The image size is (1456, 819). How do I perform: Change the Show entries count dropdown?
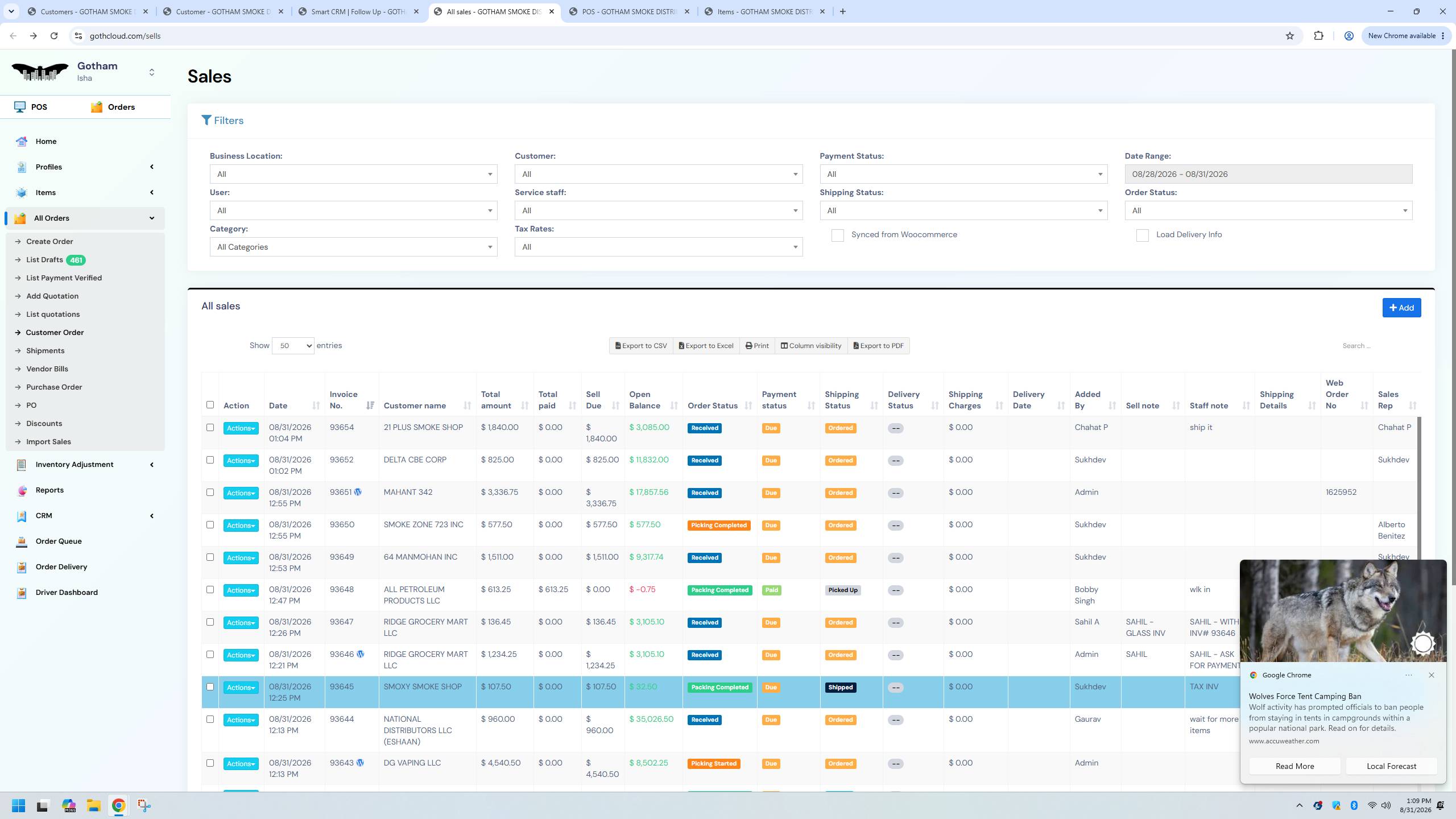293,346
